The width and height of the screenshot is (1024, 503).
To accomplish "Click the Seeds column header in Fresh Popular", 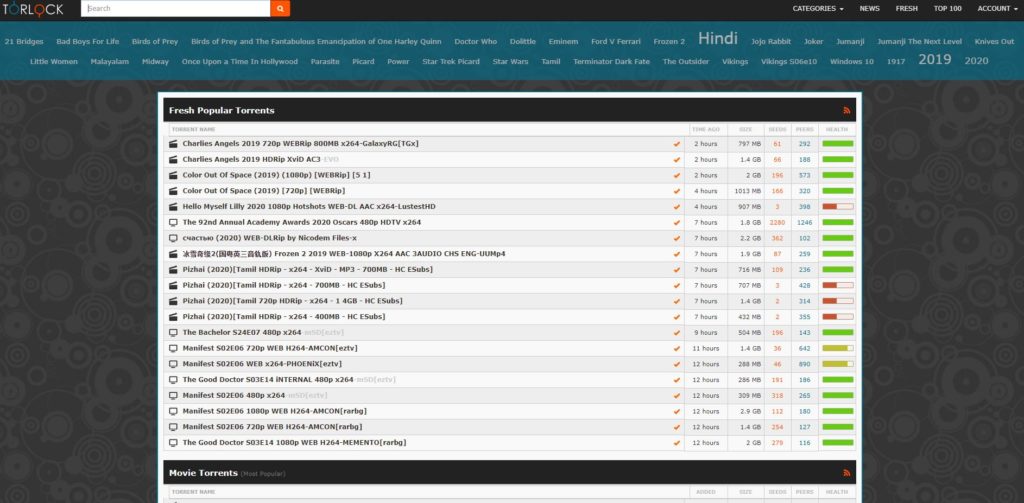I will (x=777, y=129).
